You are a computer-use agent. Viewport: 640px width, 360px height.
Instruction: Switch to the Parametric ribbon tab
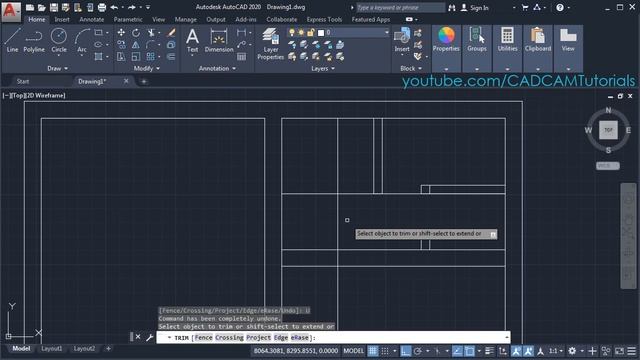click(x=128, y=19)
